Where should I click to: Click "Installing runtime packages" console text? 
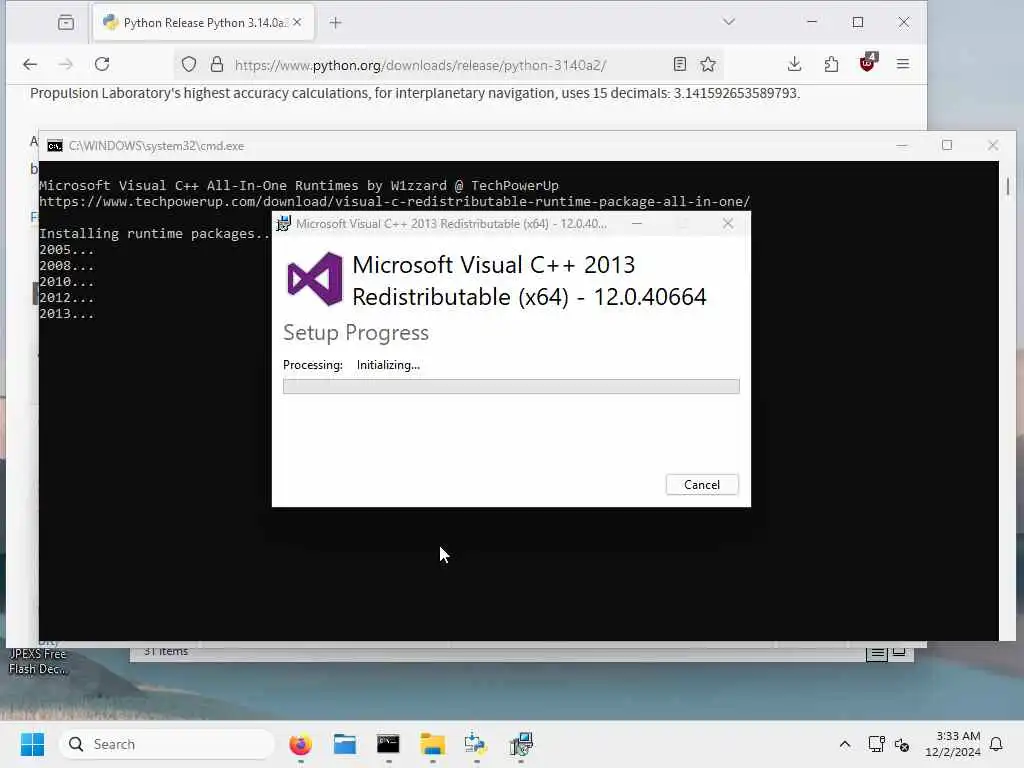coord(155,234)
